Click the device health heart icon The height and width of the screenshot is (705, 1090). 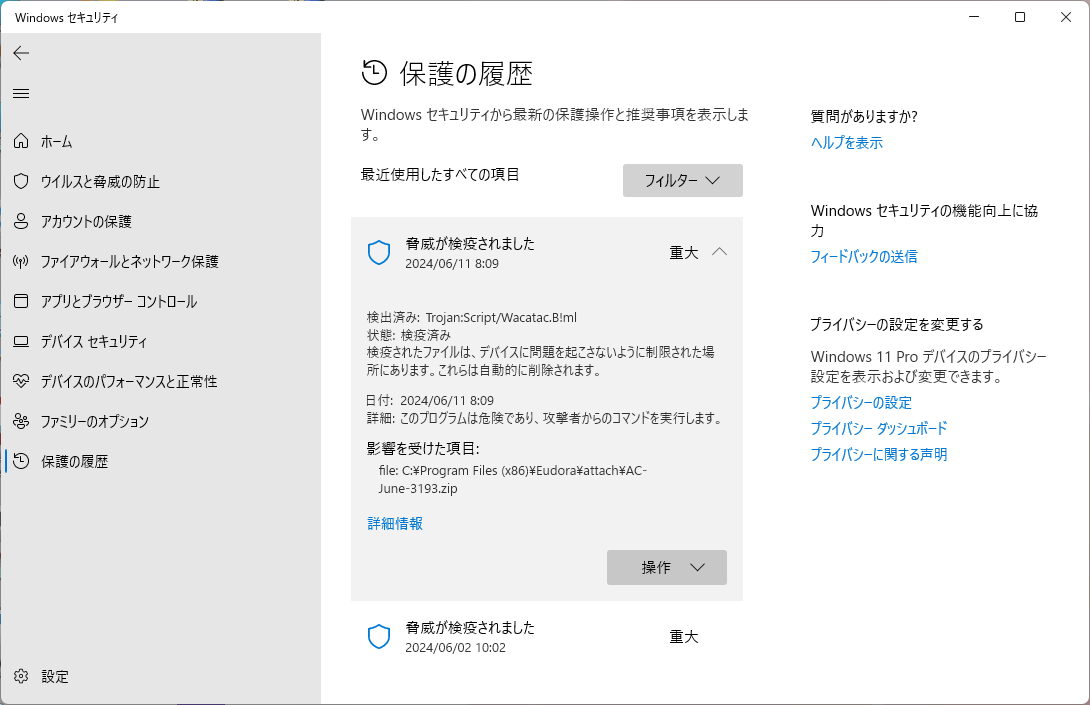click(21, 381)
